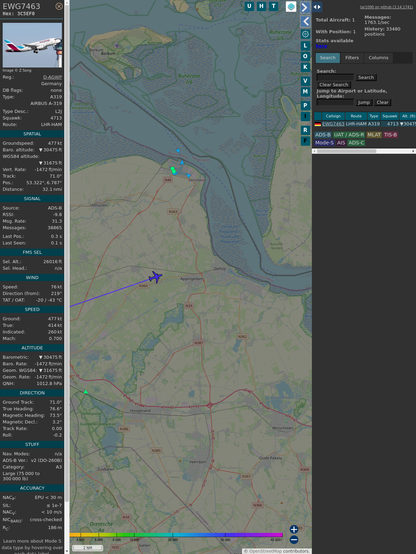Click the follow aircraft crosshair icon
The image size is (416, 554).
click(x=305, y=34)
